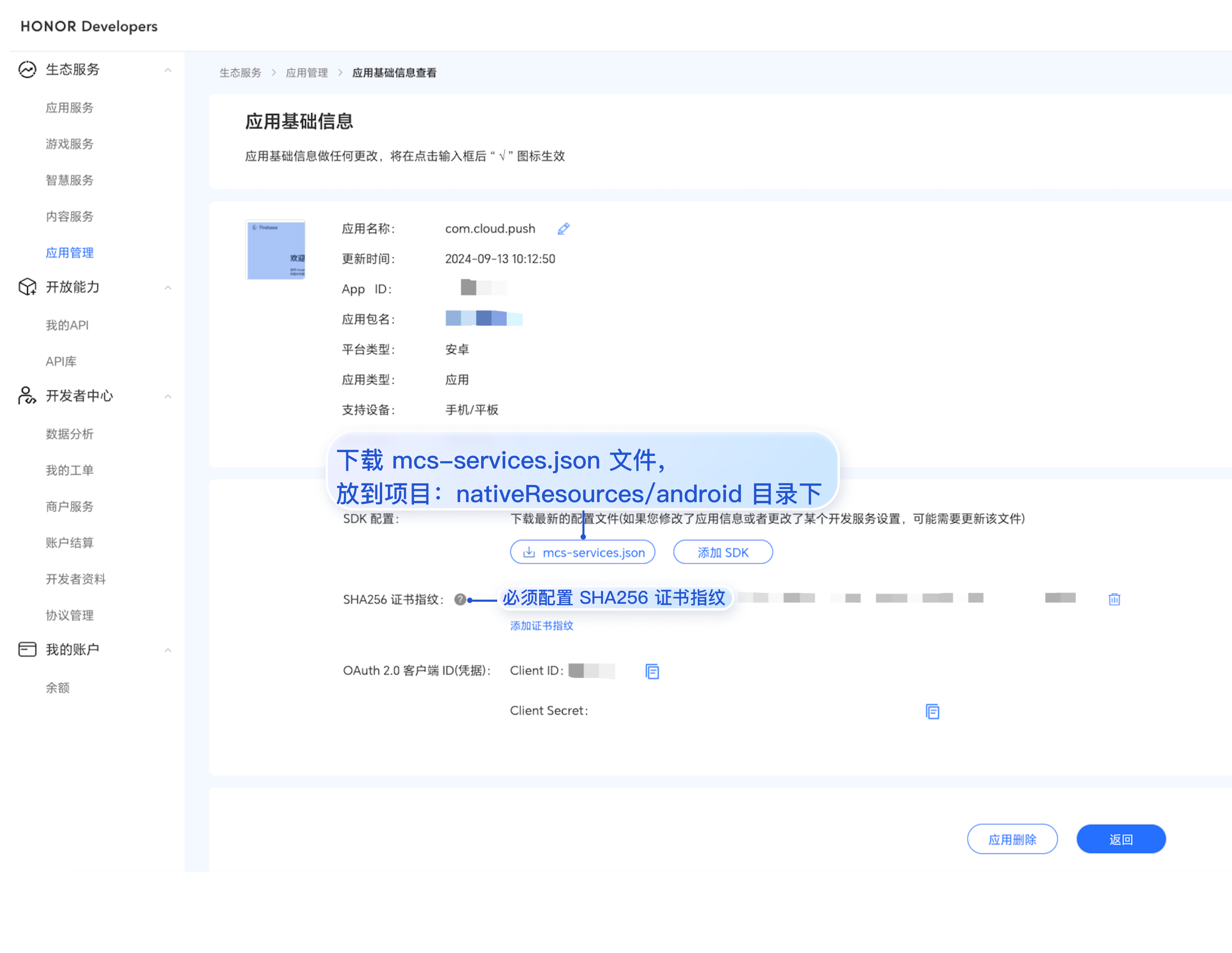
Task: Collapse the 生态服务 section chevron
Action: coord(167,70)
